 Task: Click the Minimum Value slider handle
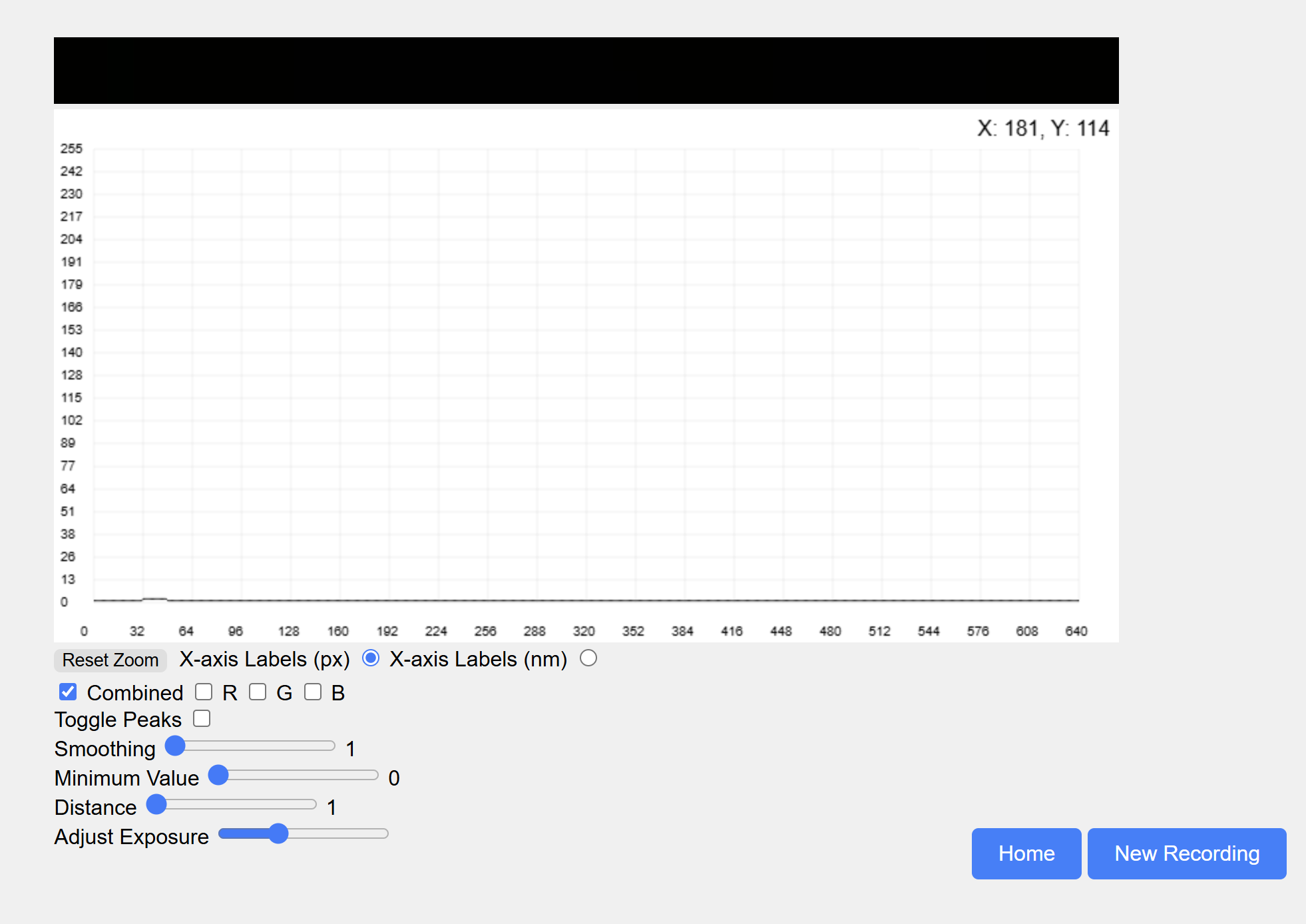click(218, 775)
